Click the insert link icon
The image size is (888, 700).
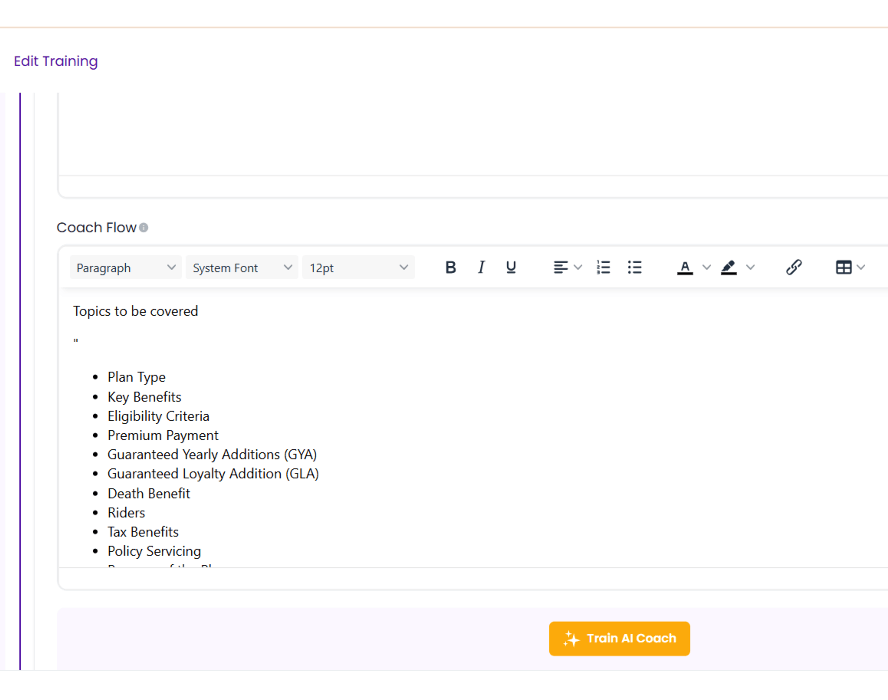(x=794, y=268)
